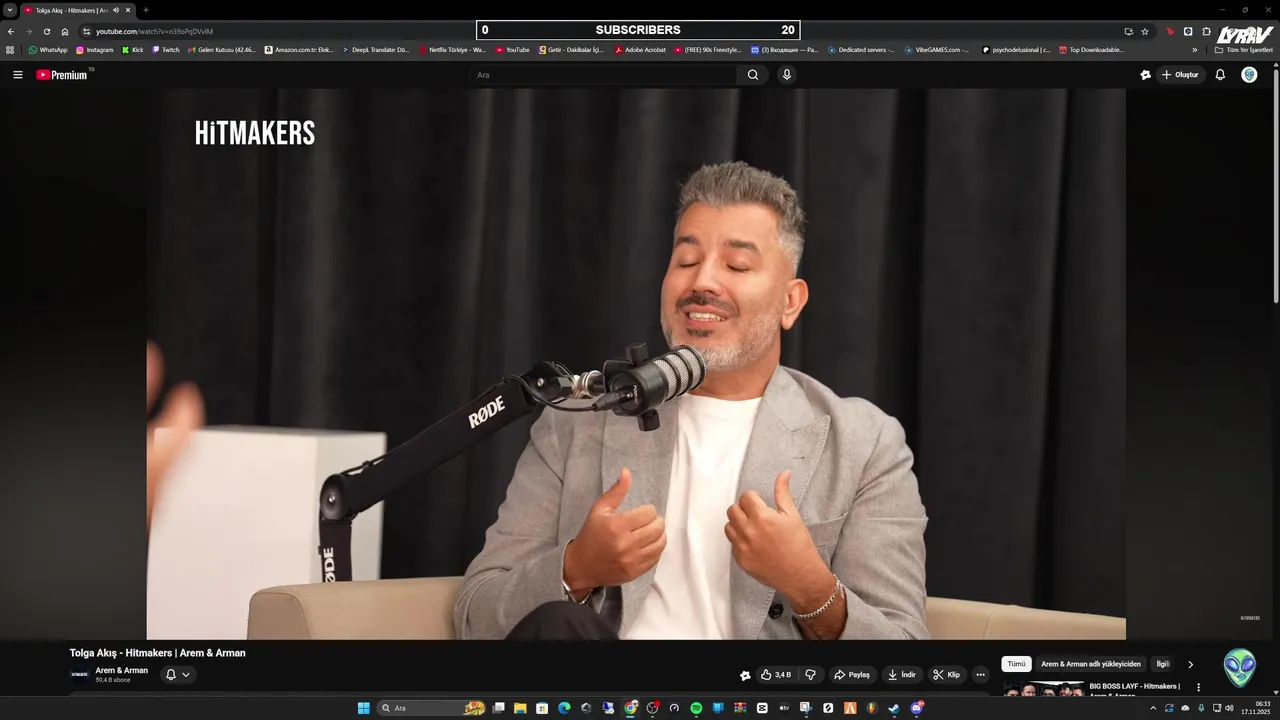Mute the tab via its speaker icon

tap(116, 10)
